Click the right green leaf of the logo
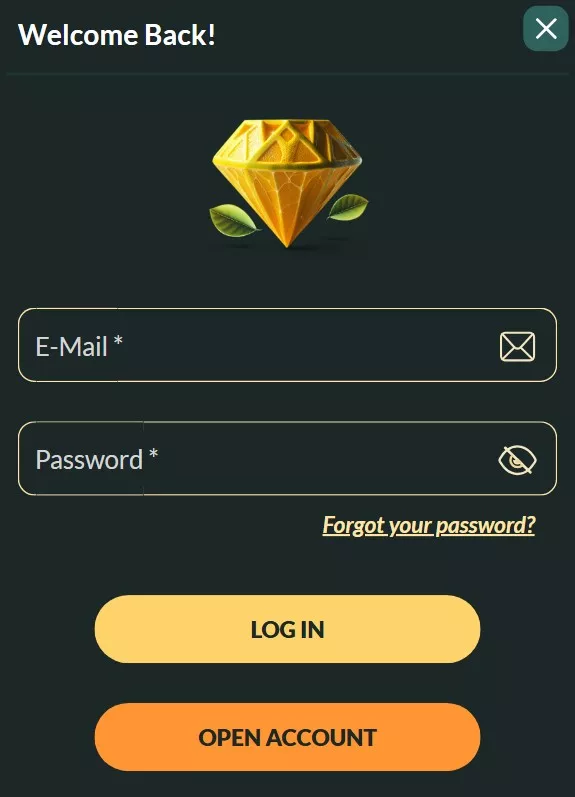This screenshot has height=797, width=575. (x=348, y=206)
